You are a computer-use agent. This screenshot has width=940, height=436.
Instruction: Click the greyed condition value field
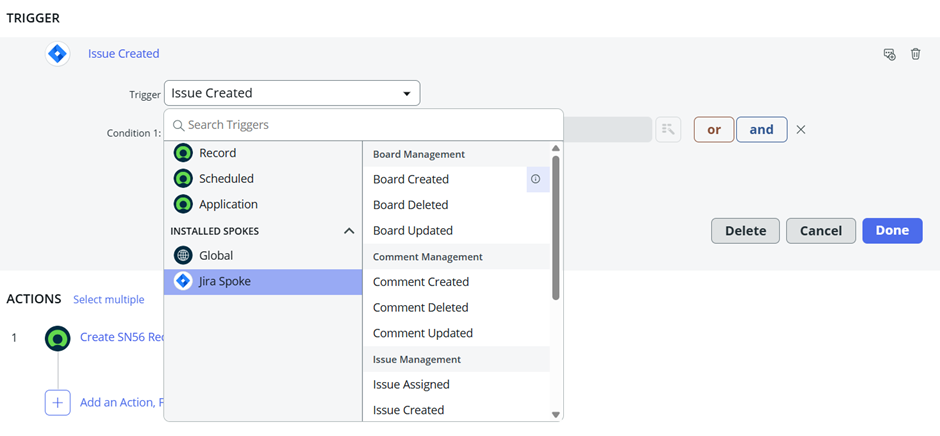coord(607,130)
